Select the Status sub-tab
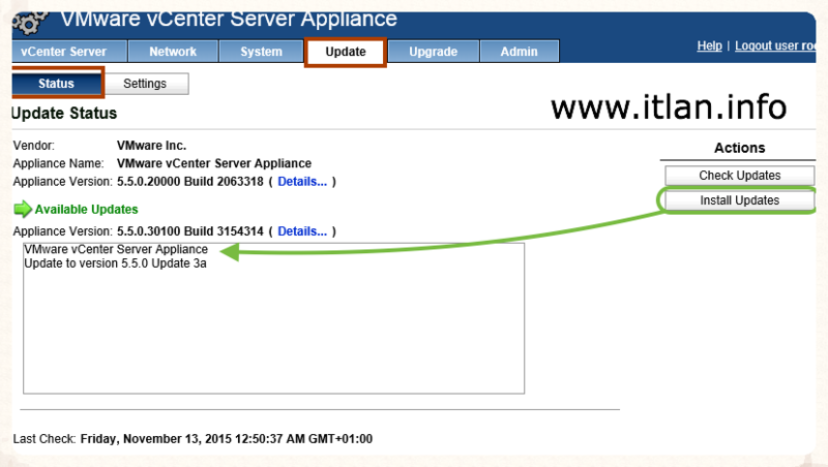 coord(56,84)
